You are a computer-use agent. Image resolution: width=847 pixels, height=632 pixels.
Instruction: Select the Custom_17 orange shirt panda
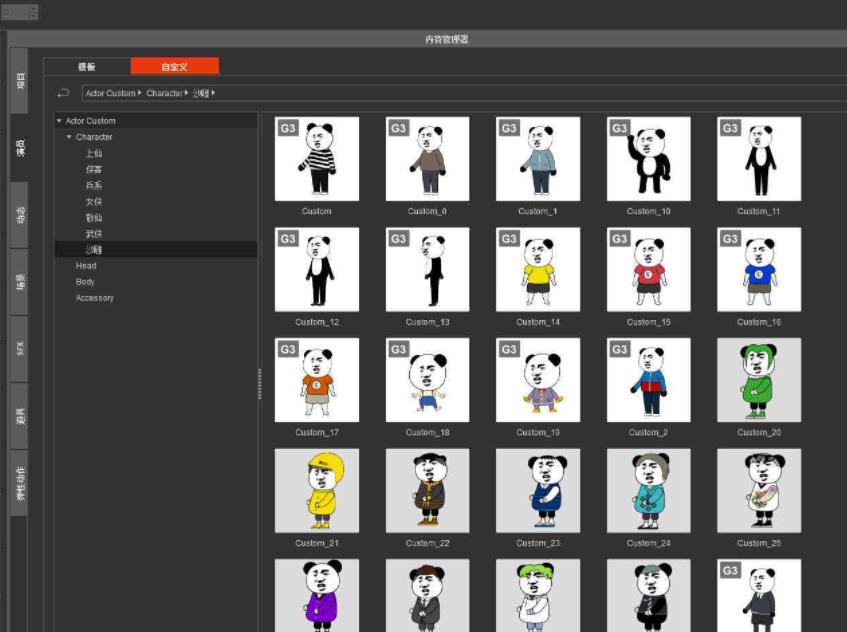pos(317,380)
